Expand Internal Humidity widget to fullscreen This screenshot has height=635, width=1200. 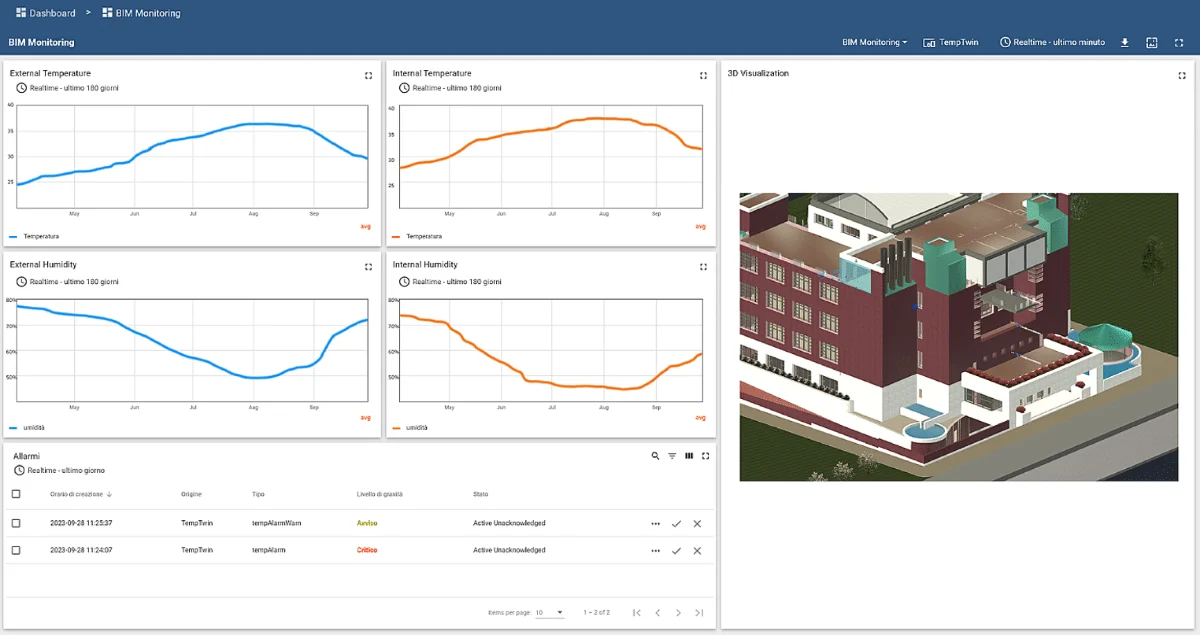[x=703, y=267]
